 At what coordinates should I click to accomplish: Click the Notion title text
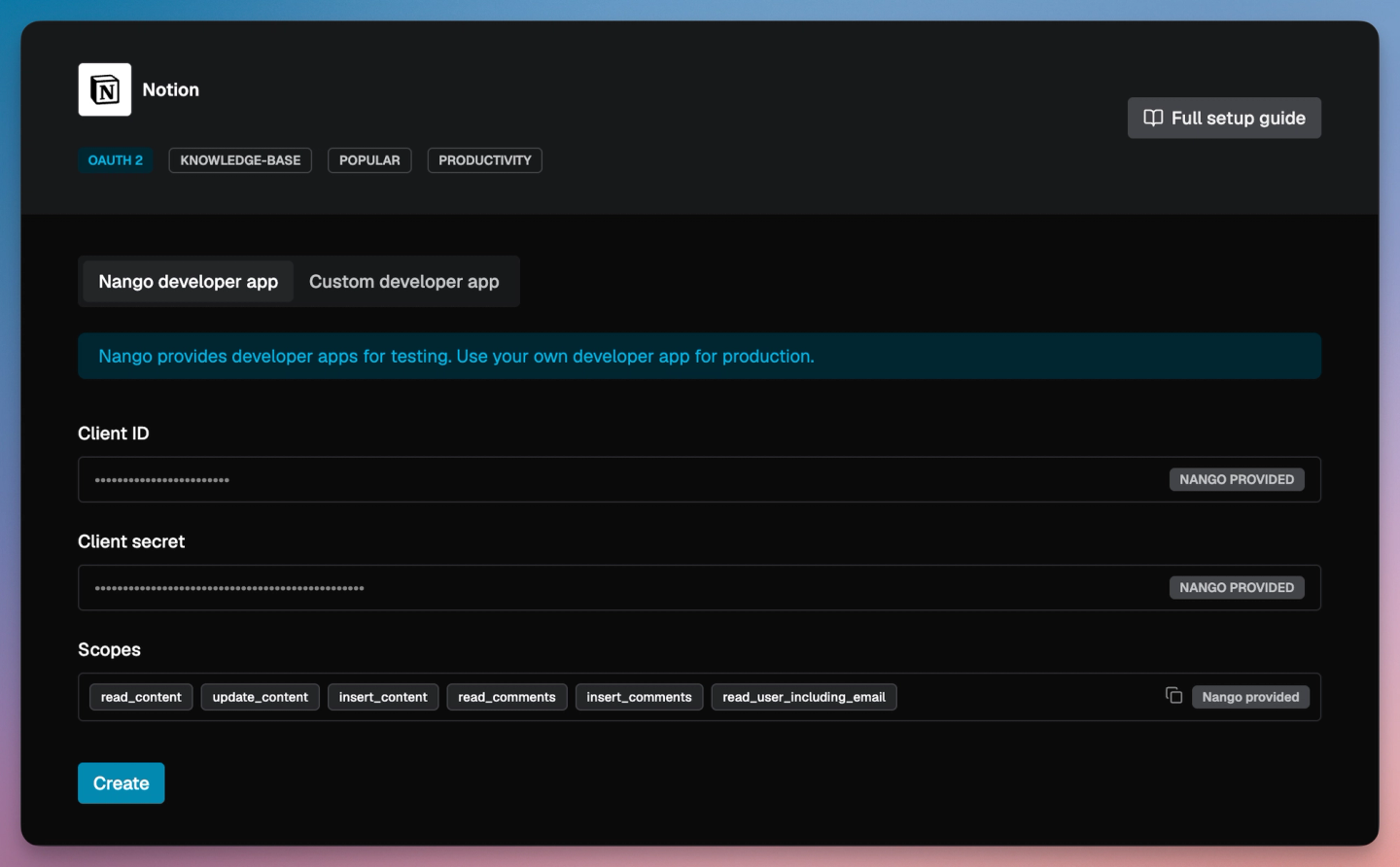171,89
